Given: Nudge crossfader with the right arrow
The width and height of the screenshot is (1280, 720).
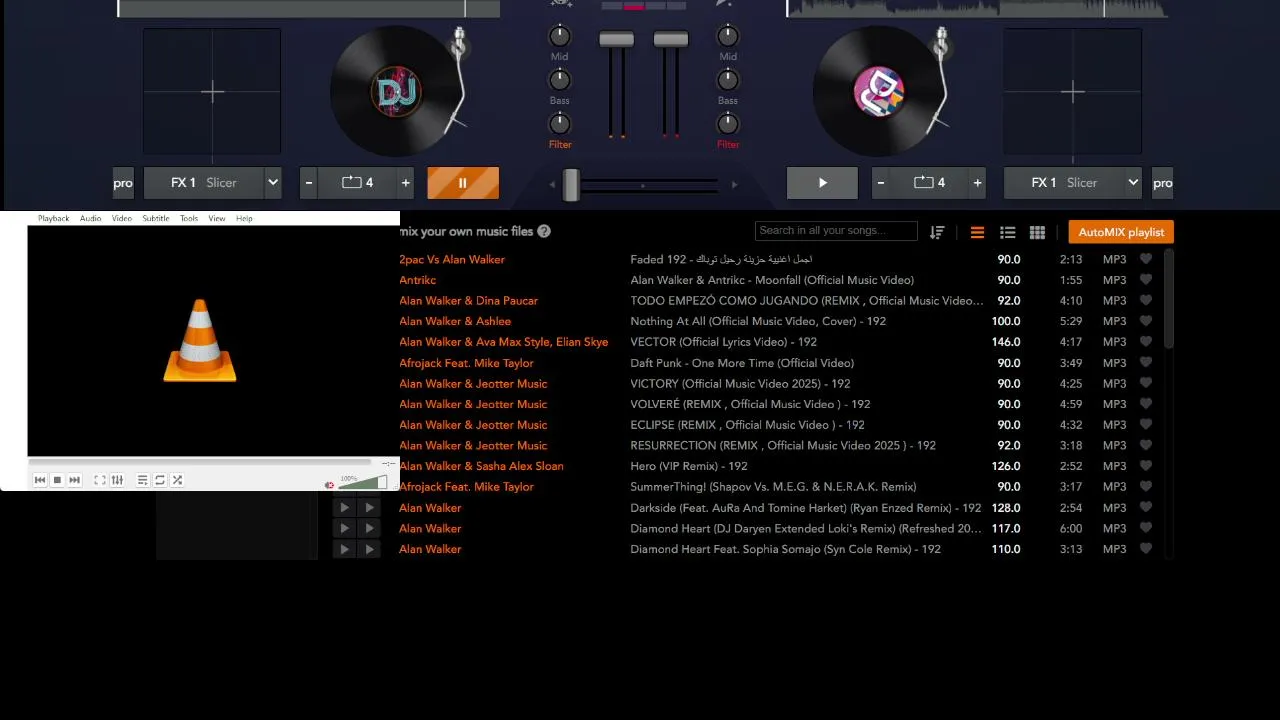Looking at the screenshot, I should (734, 184).
